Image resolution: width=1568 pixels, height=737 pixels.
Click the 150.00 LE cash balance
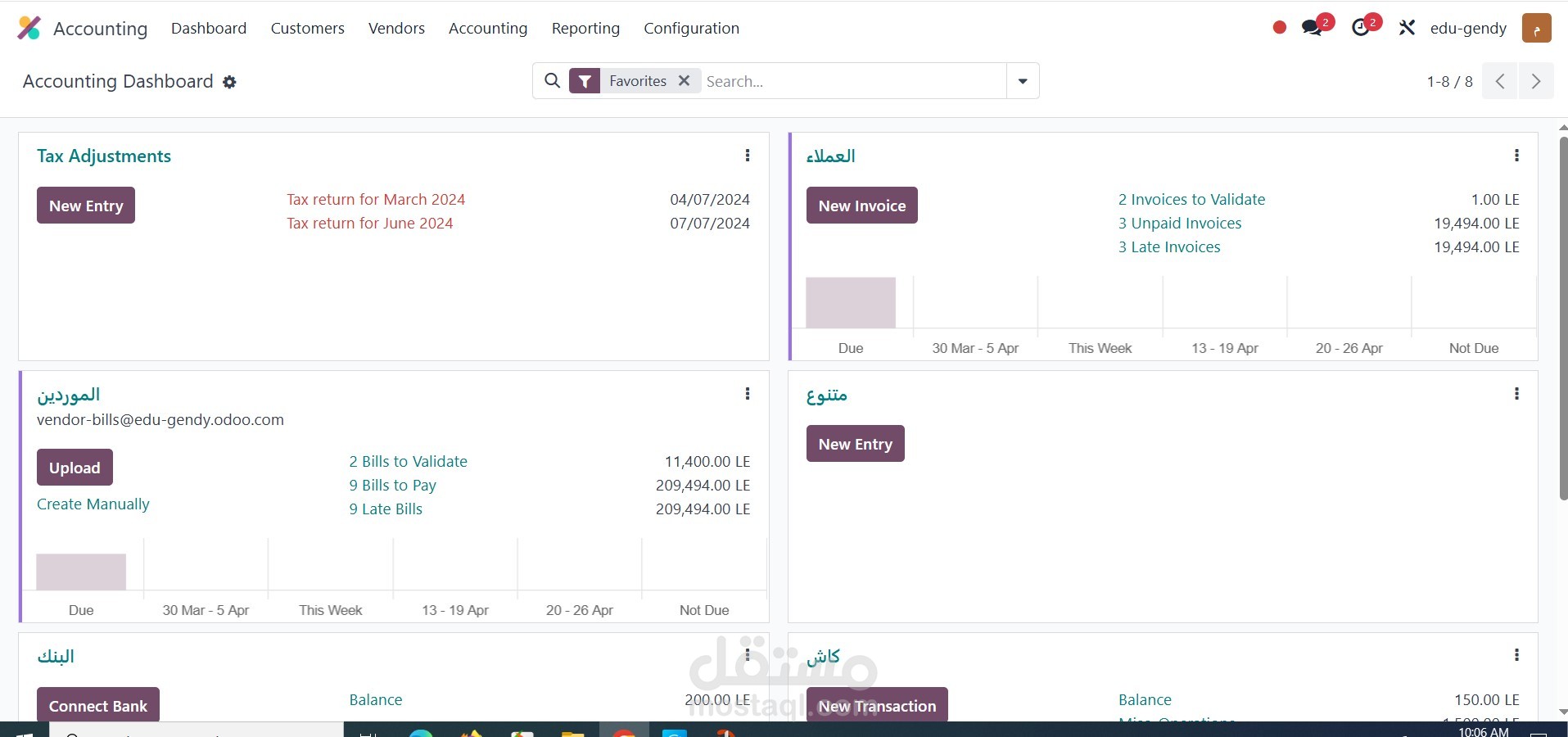(1487, 699)
